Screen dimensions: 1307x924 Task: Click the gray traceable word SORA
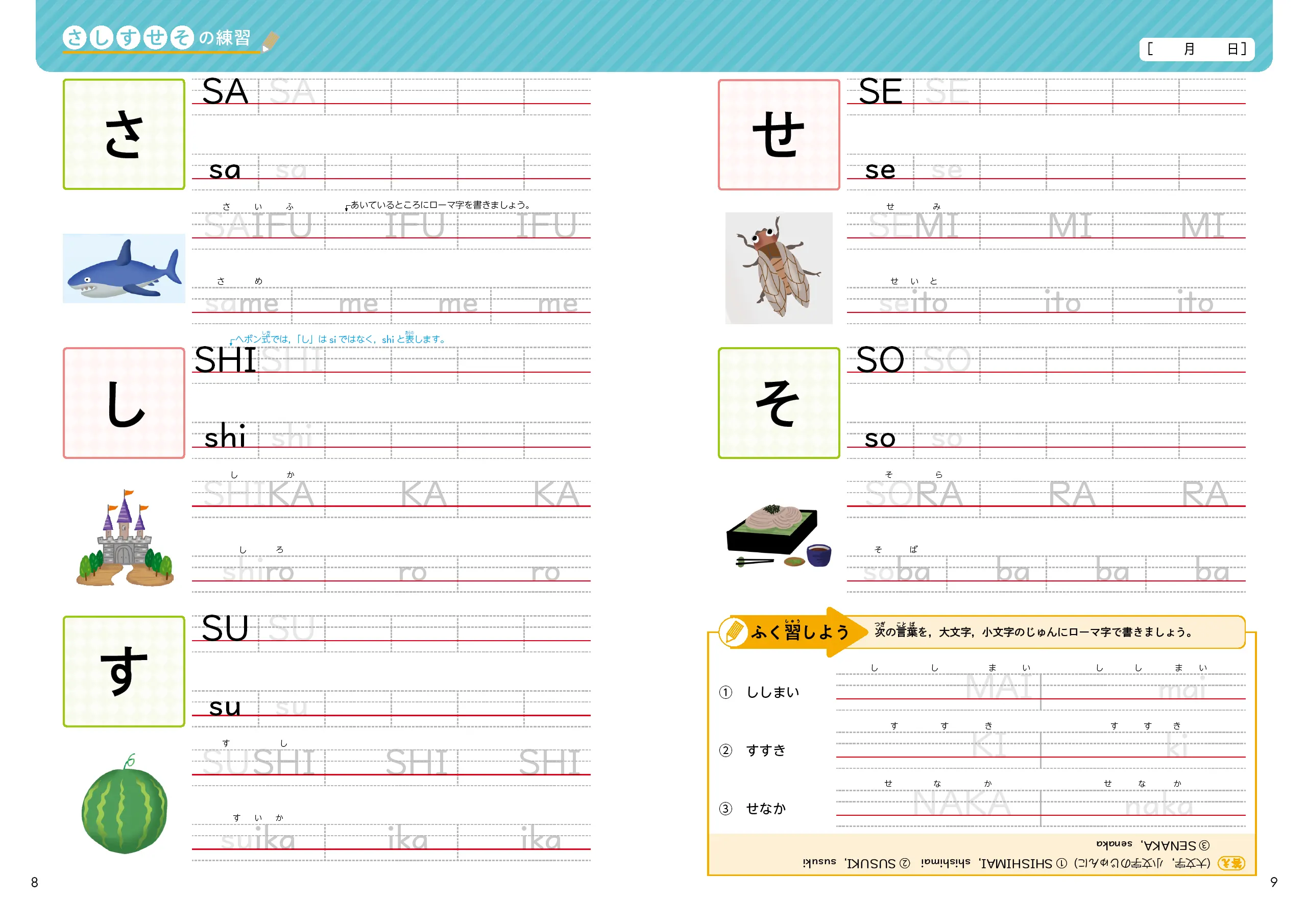[914, 494]
